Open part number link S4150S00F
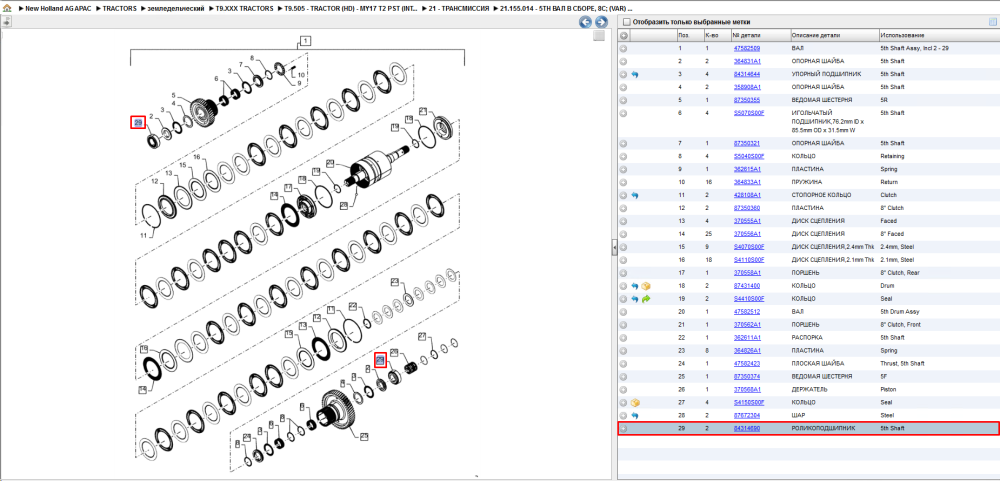The image size is (1000, 481). pyautogui.click(x=749, y=403)
